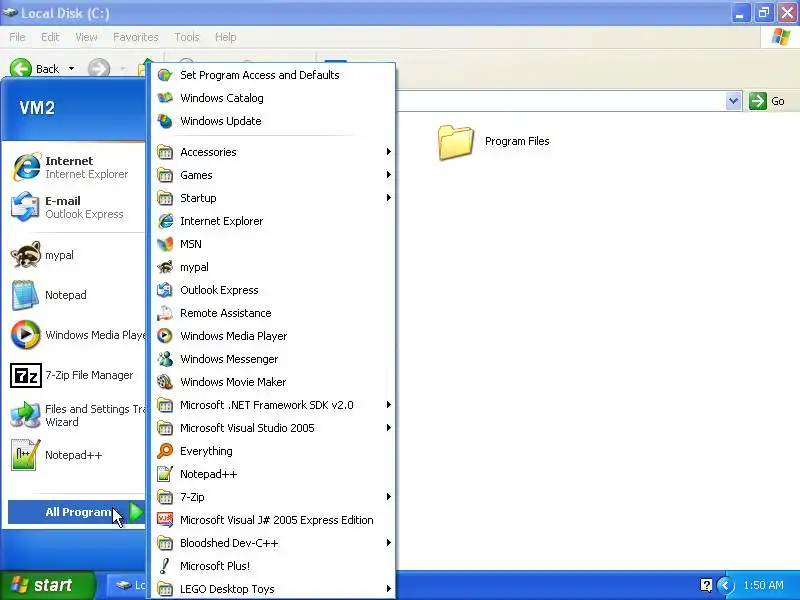This screenshot has width=800, height=600.
Task: Open Internet Explorer in All Programs list
Action: click(271, 221)
